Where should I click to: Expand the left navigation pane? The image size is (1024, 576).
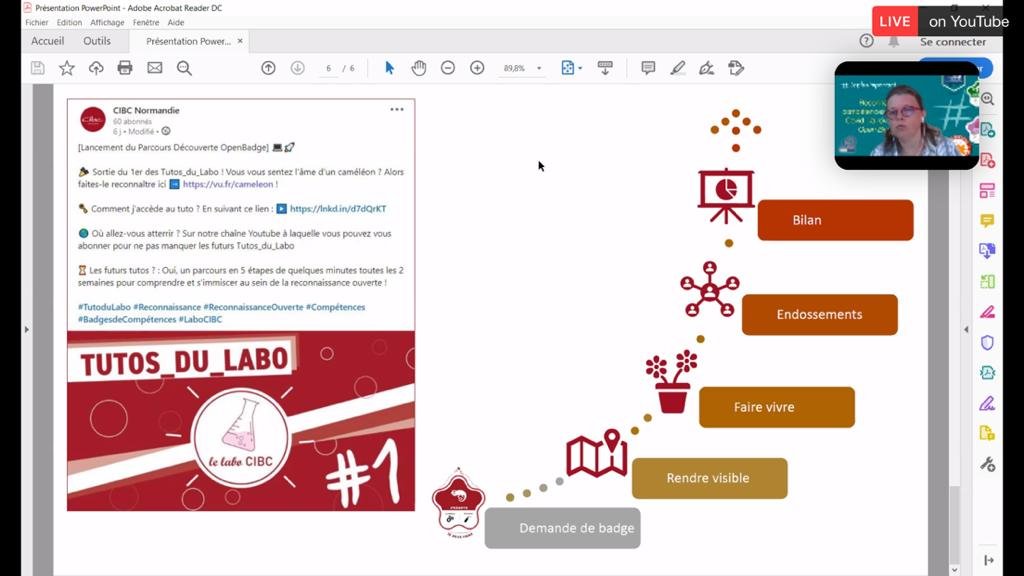click(x=27, y=330)
